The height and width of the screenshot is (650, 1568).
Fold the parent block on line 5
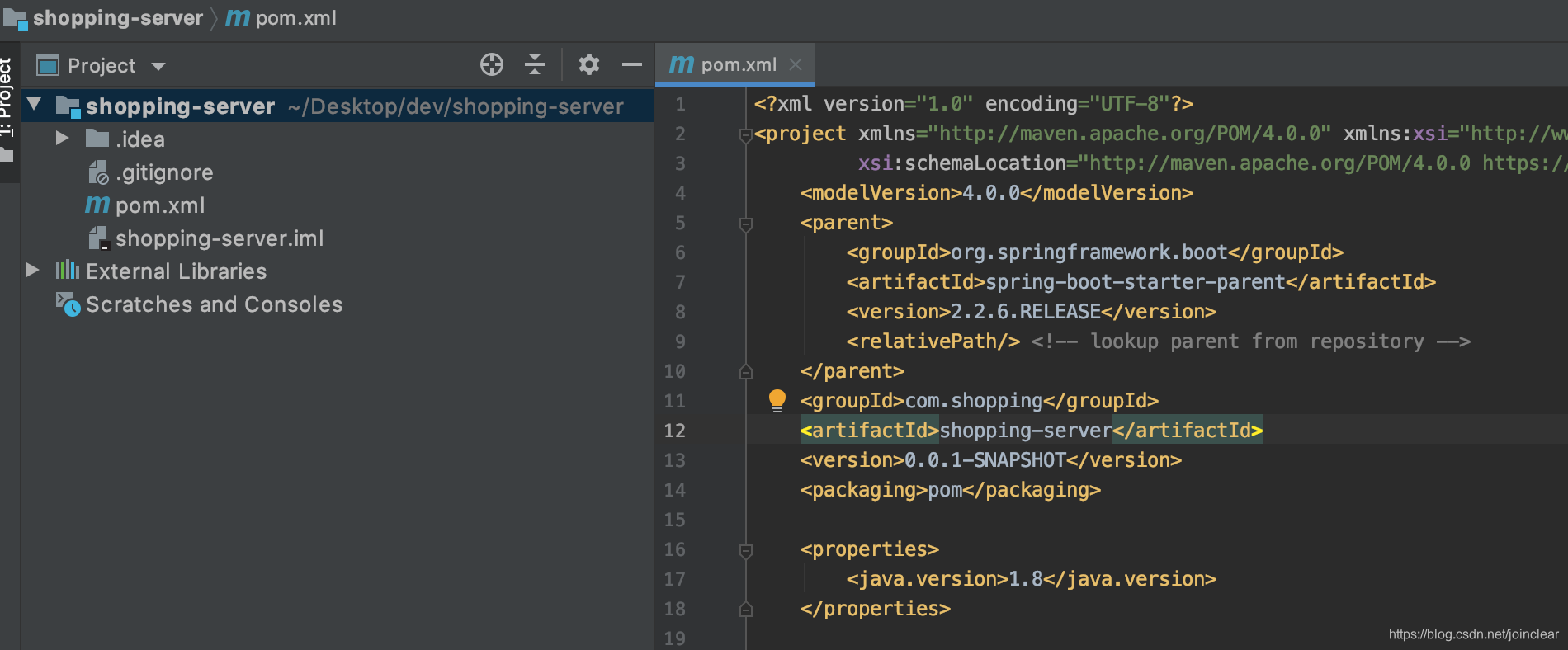[x=746, y=224]
